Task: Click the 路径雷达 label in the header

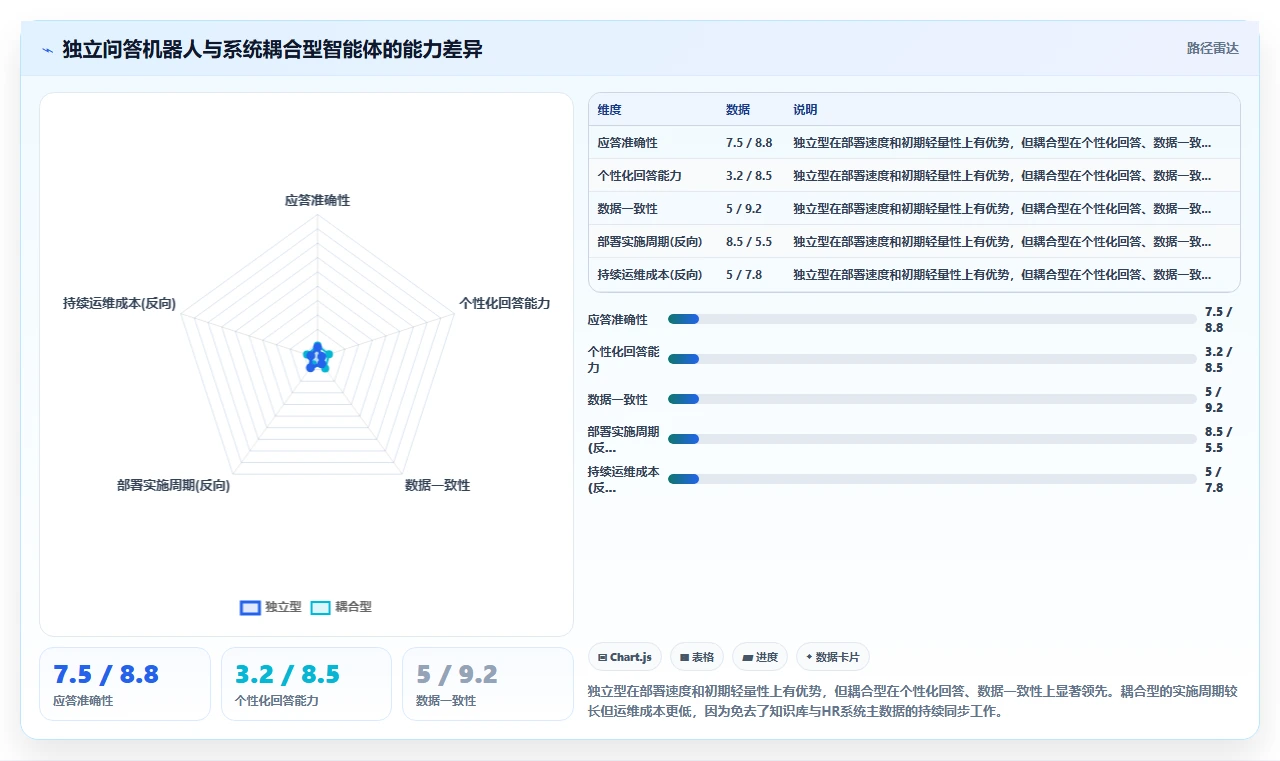Action: coord(1212,48)
